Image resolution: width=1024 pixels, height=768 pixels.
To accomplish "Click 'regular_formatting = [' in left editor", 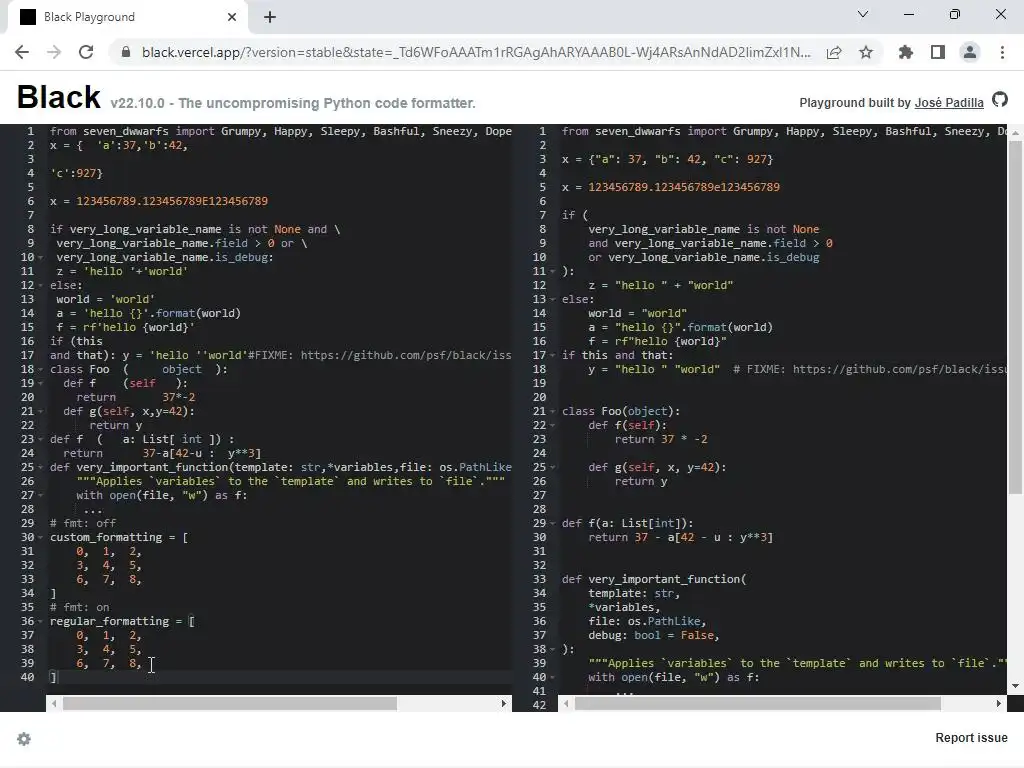I will pyautogui.click(x=122, y=621).
